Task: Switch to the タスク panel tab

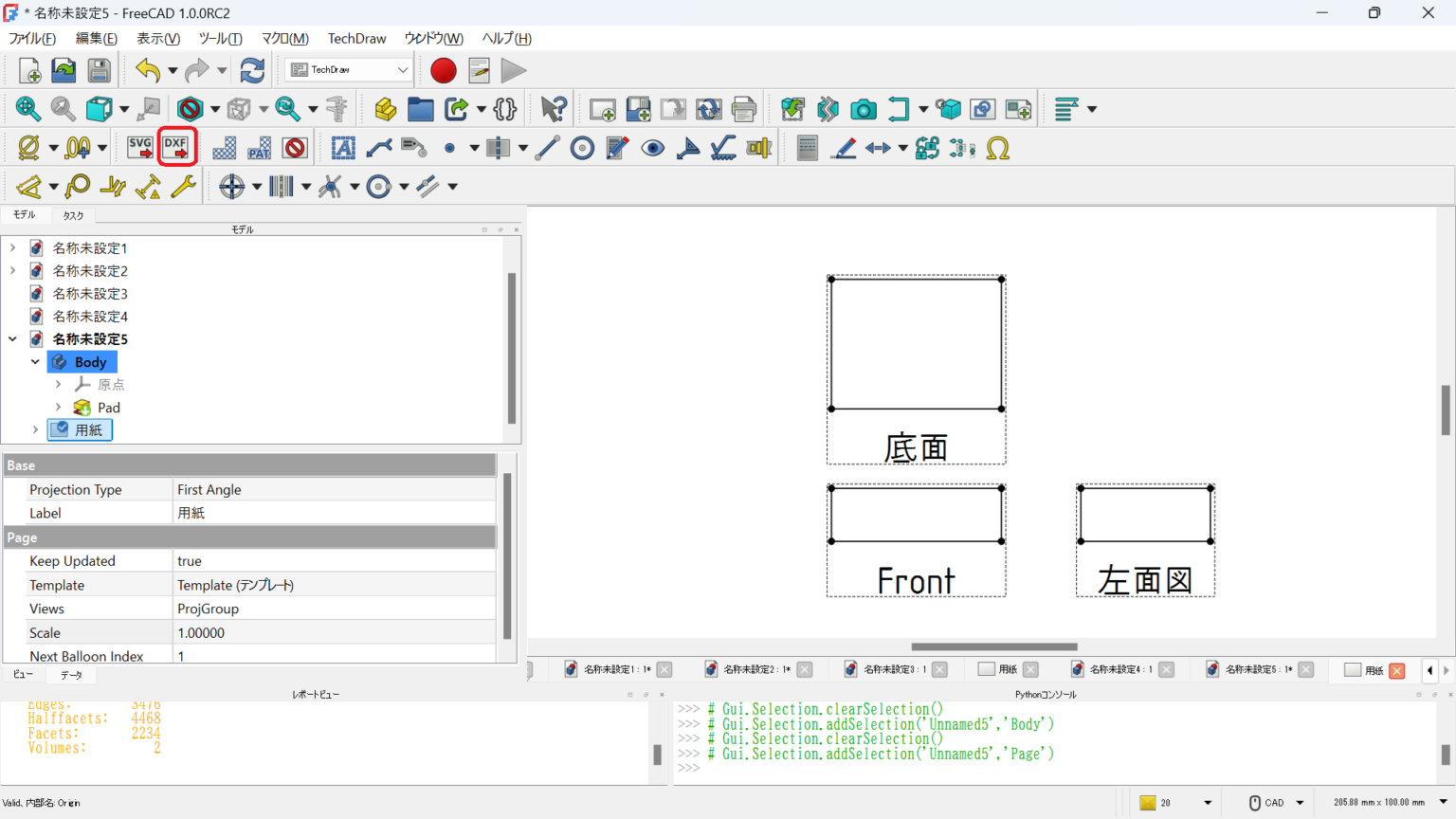Action: 73,215
